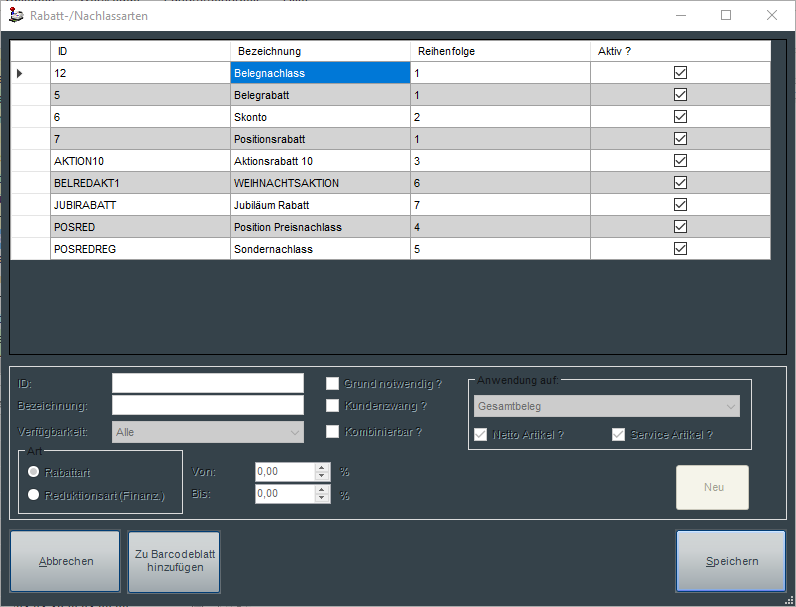Decrease the Bis percentage with down arrow
Screen dimensions: 796x607
pyautogui.click(x=321, y=498)
